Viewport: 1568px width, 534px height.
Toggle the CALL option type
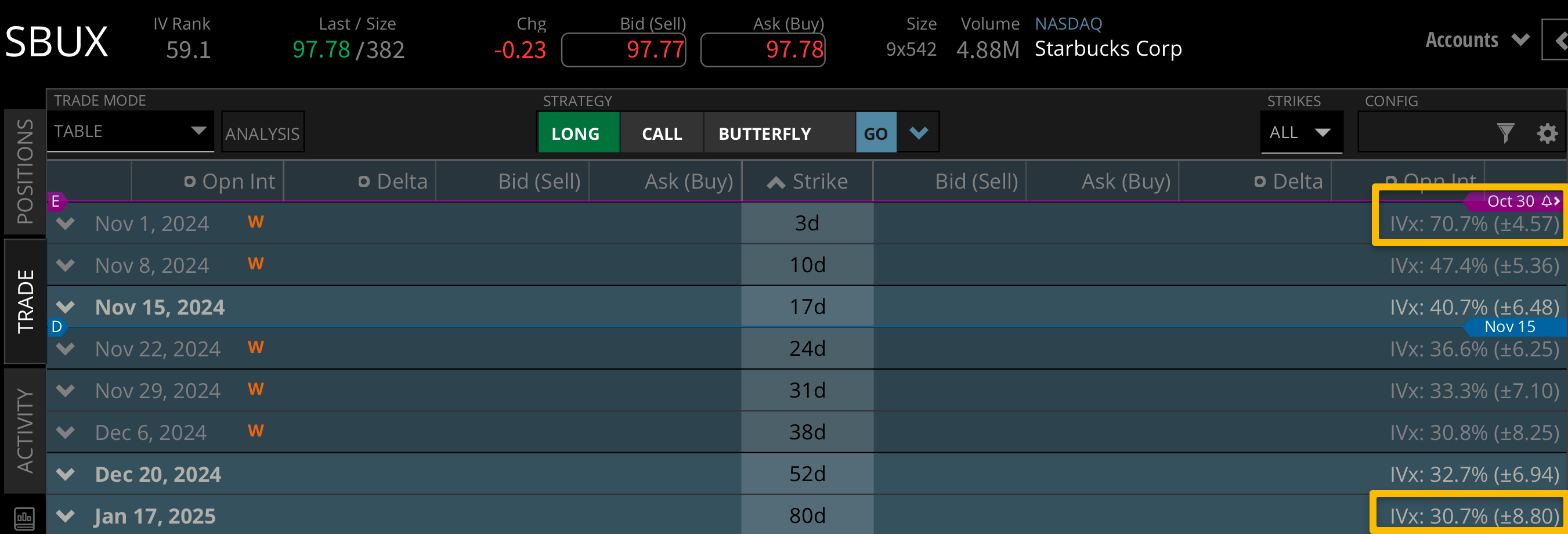662,133
